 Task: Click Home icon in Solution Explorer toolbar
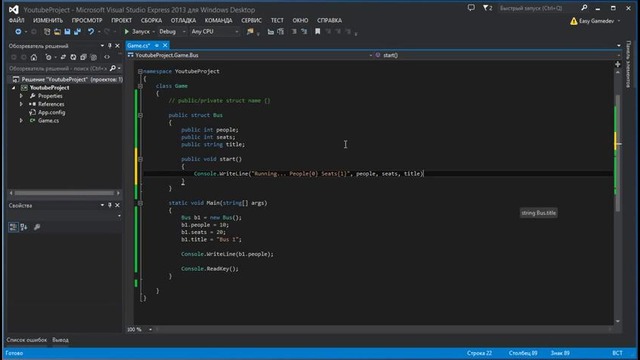tap(34, 58)
